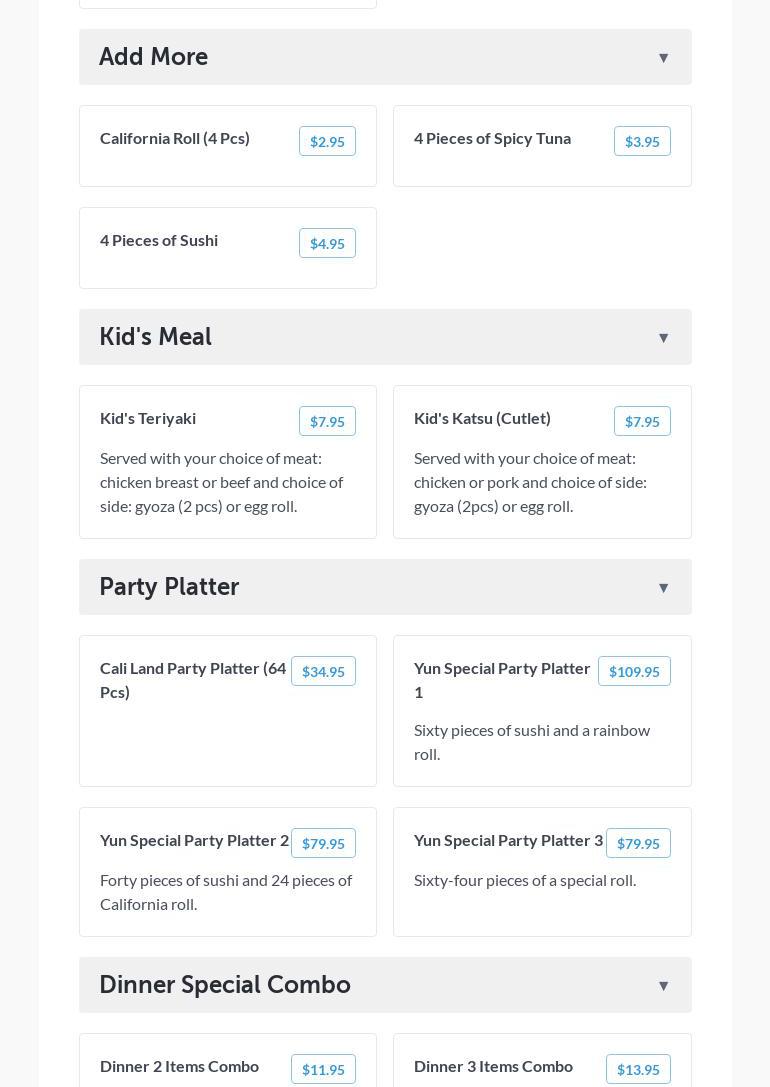This screenshot has width=770, height=1087.
Task: Choose the $109.95 Yun Special Party Platter 1
Action: pyautogui.click(x=634, y=672)
